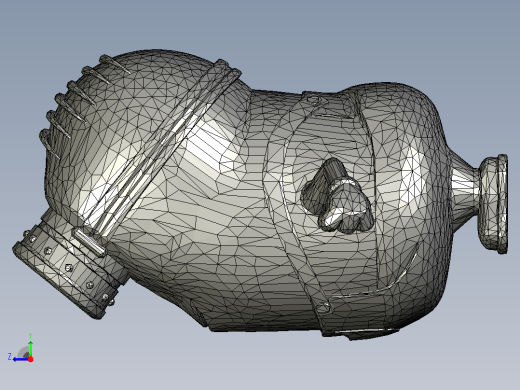520x390 pixels.
Task: Select the knob protruding from the model's center
Action: click(337, 196)
